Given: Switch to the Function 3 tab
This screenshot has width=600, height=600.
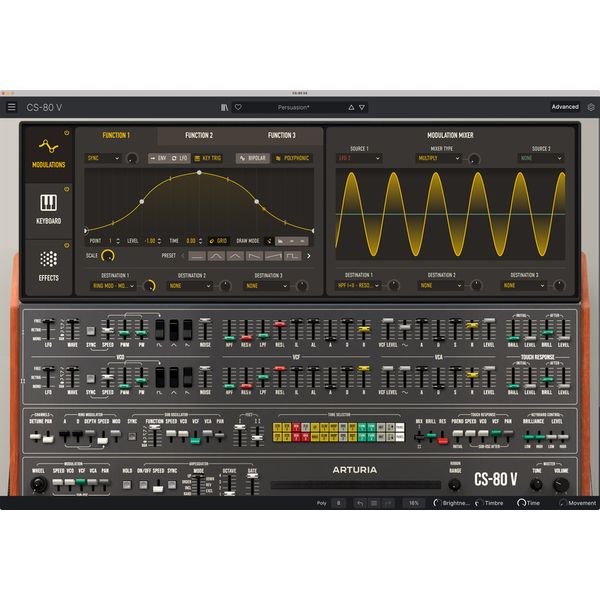Looking at the screenshot, I should pyautogui.click(x=282, y=135).
